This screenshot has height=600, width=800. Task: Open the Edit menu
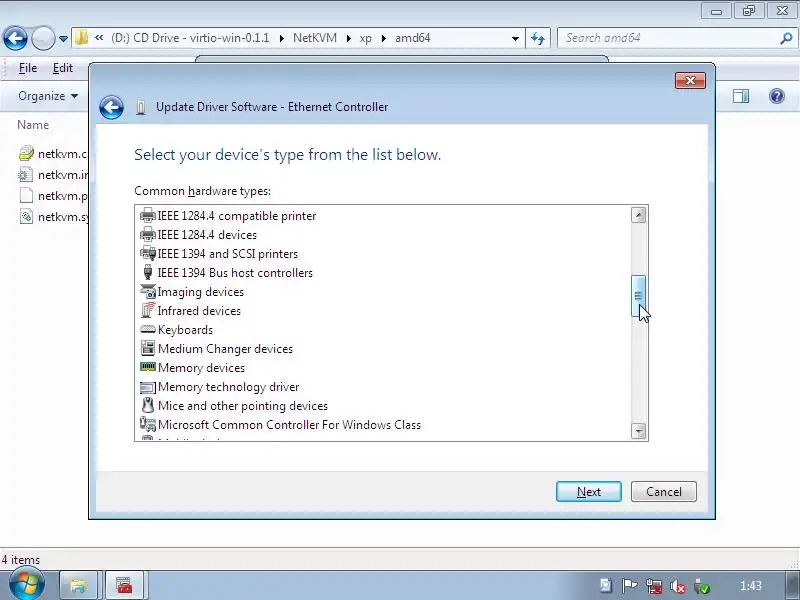click(x=63, y=68)
